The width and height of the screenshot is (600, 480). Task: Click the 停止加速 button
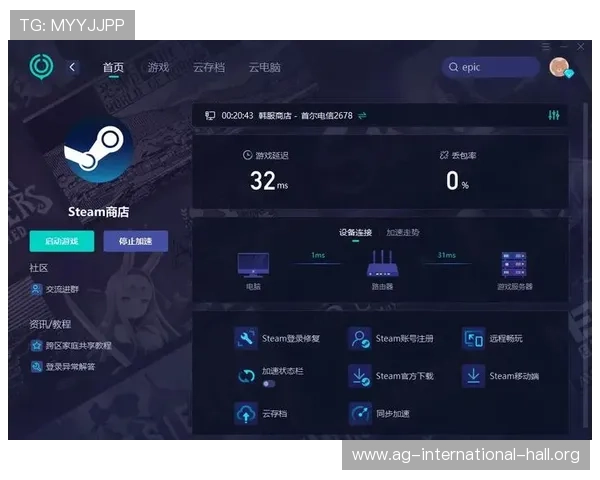(x=135, y=241)
